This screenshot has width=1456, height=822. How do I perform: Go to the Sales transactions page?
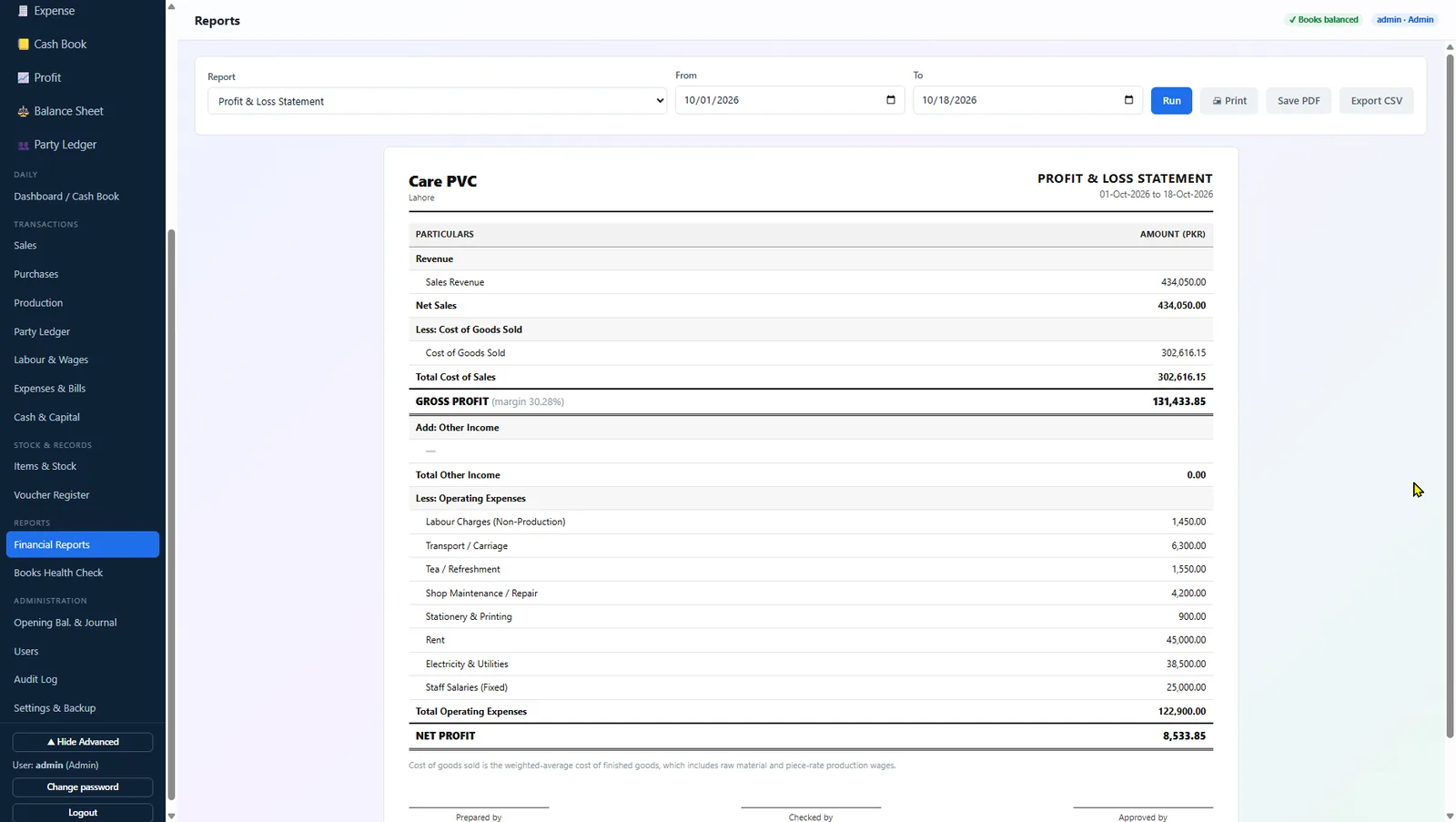[25, 246]
